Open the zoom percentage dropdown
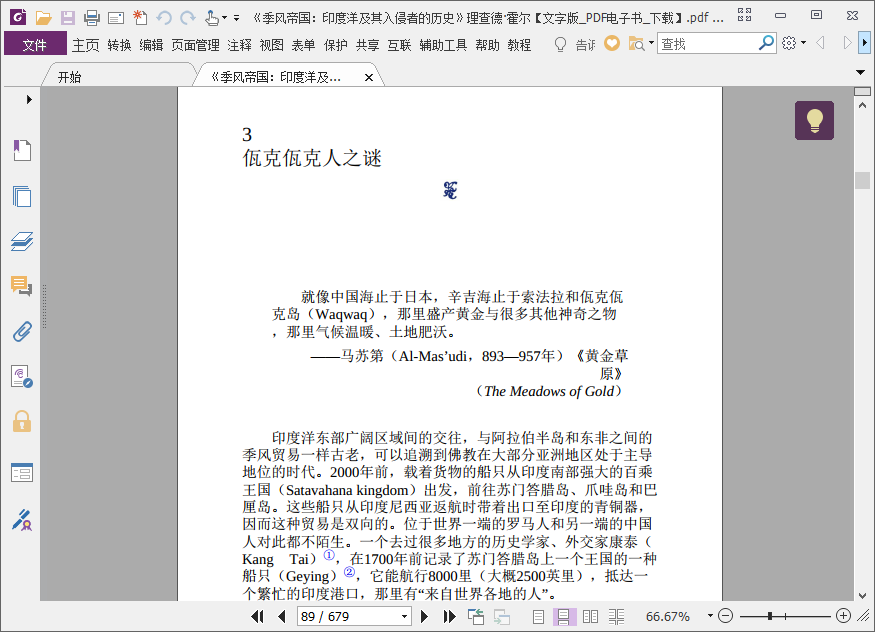Viewport: 875px width, 632px height. click(710, 616)
